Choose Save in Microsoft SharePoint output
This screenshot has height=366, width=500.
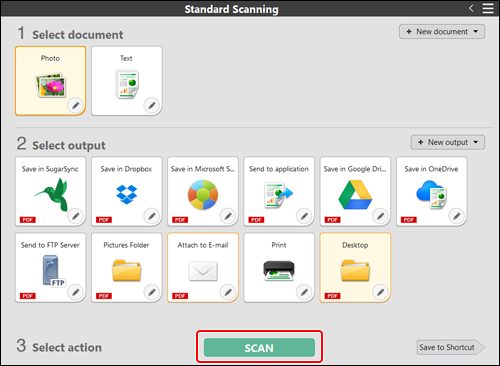203,191
